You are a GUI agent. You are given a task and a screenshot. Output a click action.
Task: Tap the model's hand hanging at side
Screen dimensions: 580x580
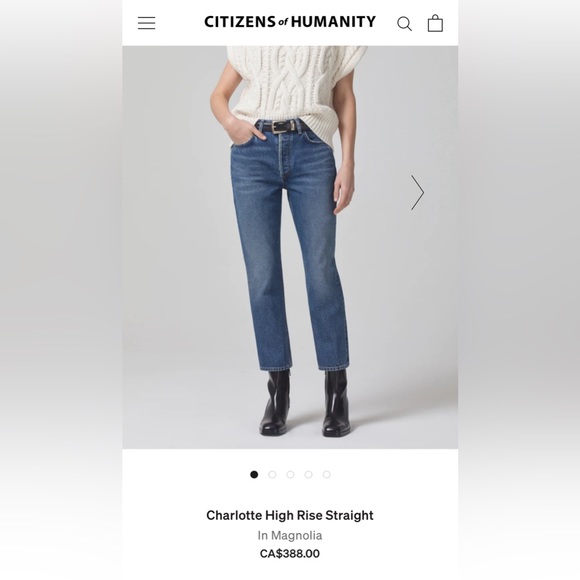click(x=344, y=190)
